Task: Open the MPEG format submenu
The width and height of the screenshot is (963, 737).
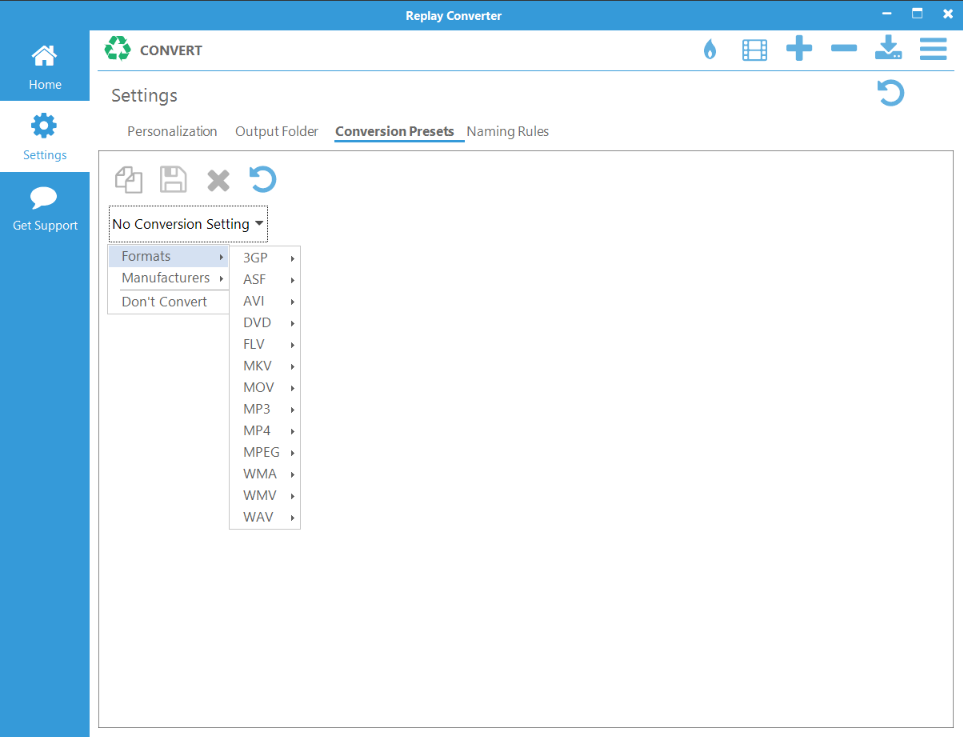Action: [x=265, y=452]
